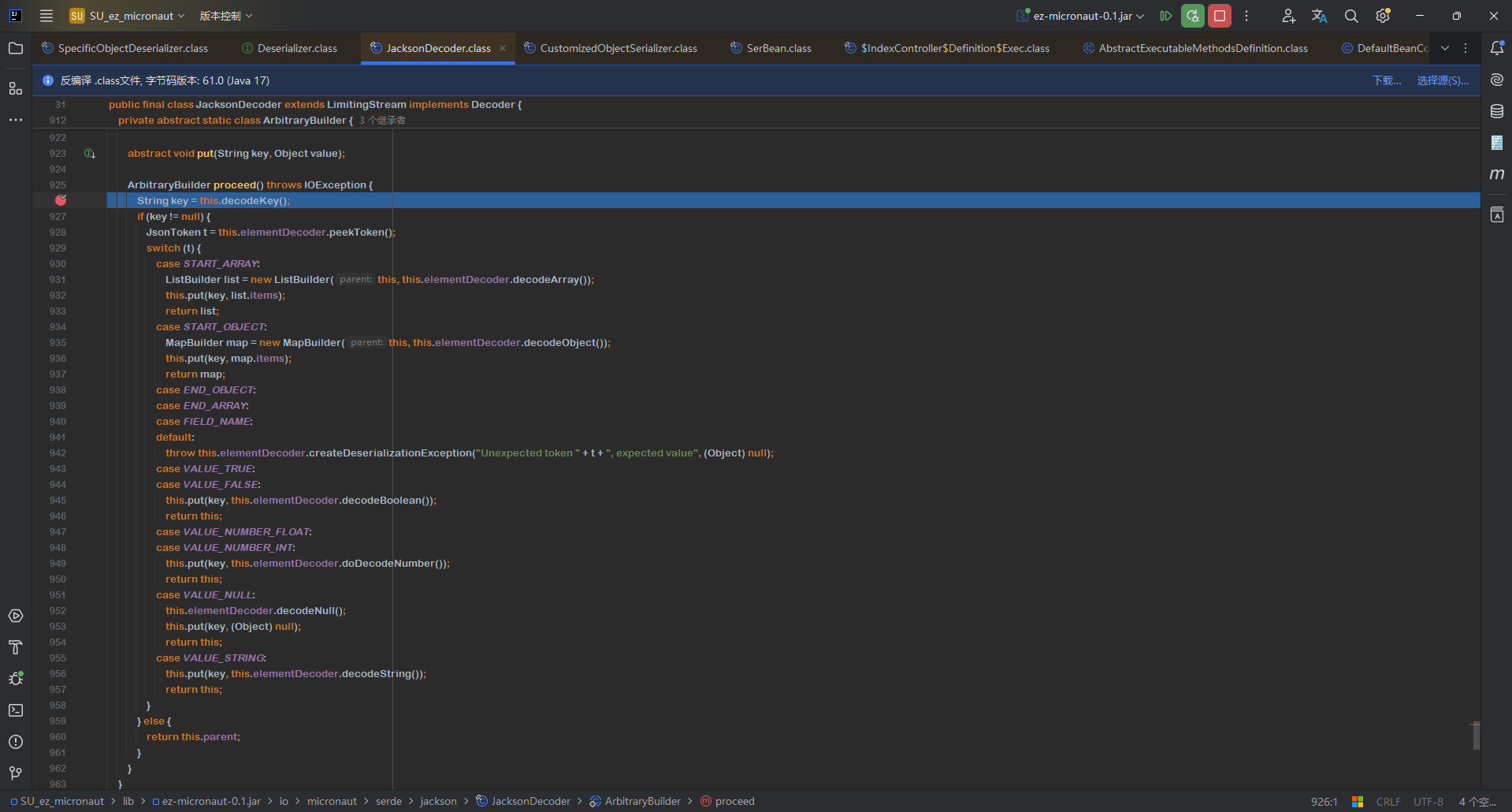Switch to SpecificObjectDeserializer.class tab
The image size is (1512, 812).
click(x=124, y=48)
